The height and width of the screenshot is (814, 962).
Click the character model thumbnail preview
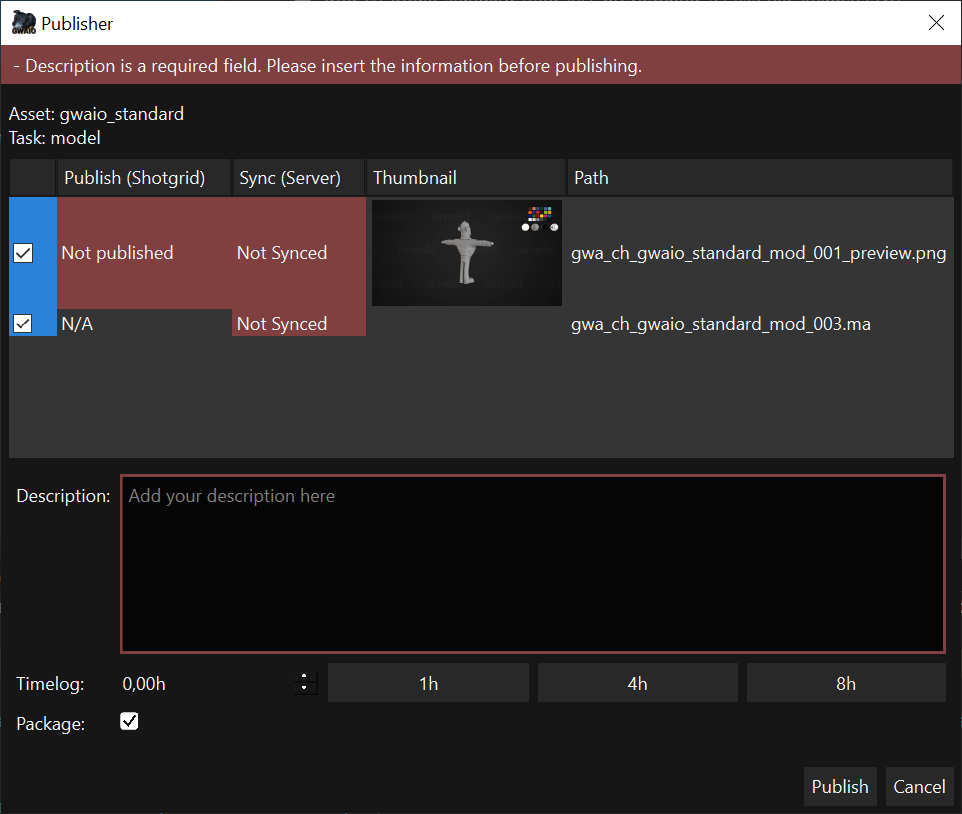pyautogui.click(x=466, y=253)
